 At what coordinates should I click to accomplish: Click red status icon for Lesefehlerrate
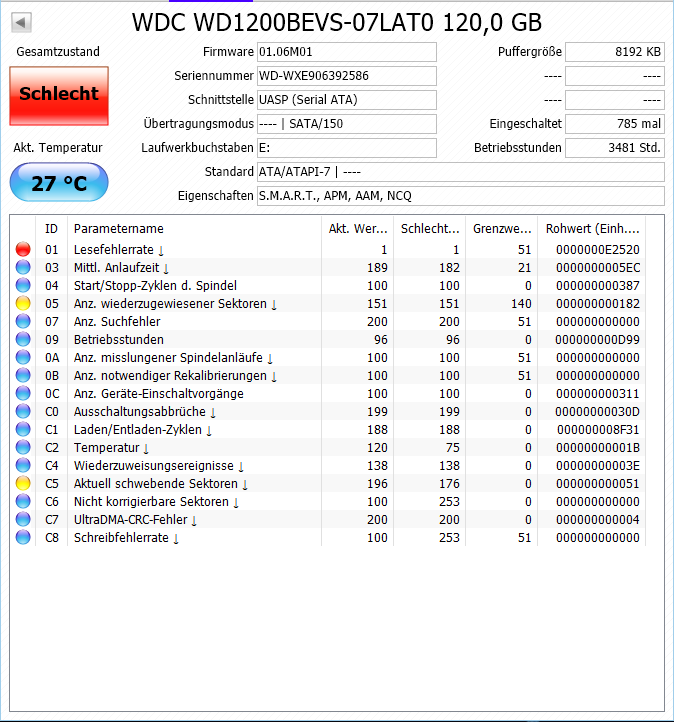tap(23, 249)
